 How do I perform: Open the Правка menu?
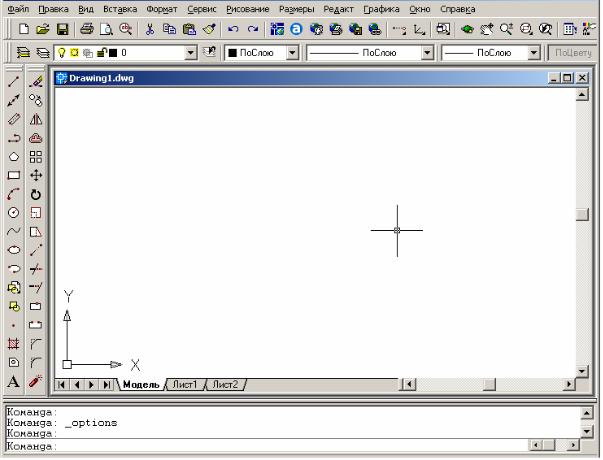(53, 9)
